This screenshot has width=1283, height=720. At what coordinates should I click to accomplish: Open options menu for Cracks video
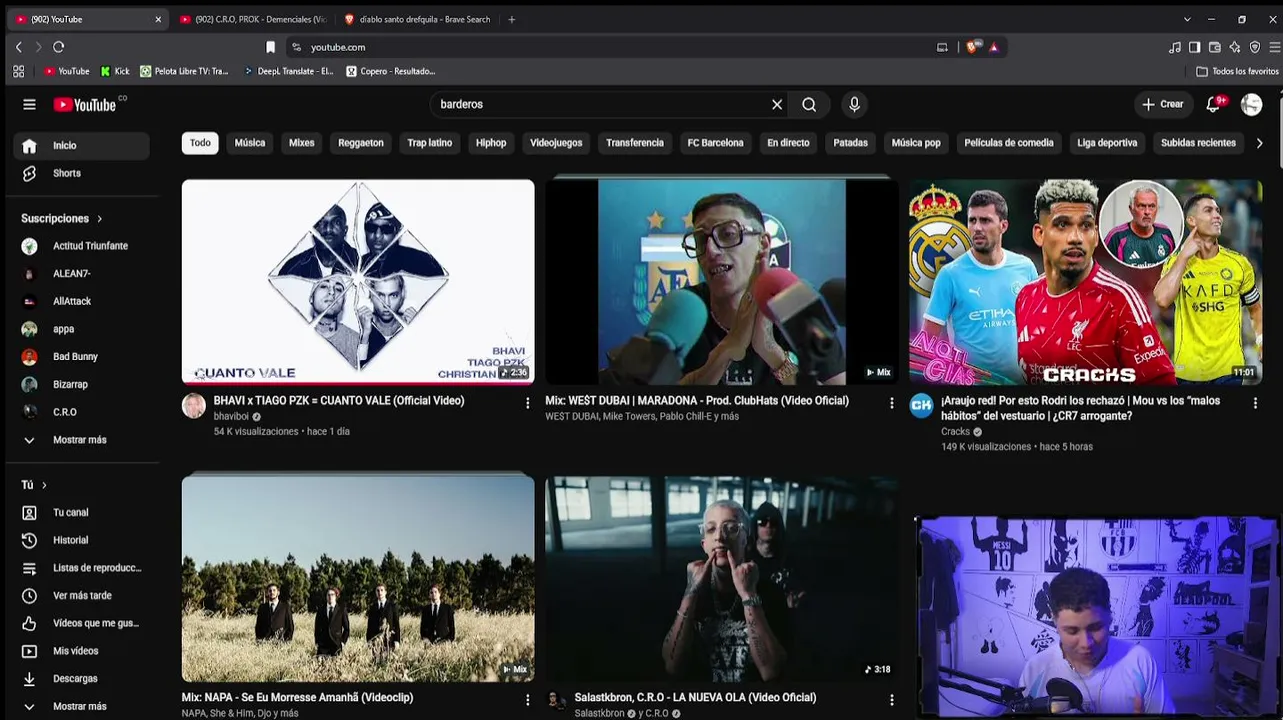[x=1255, y=403]
